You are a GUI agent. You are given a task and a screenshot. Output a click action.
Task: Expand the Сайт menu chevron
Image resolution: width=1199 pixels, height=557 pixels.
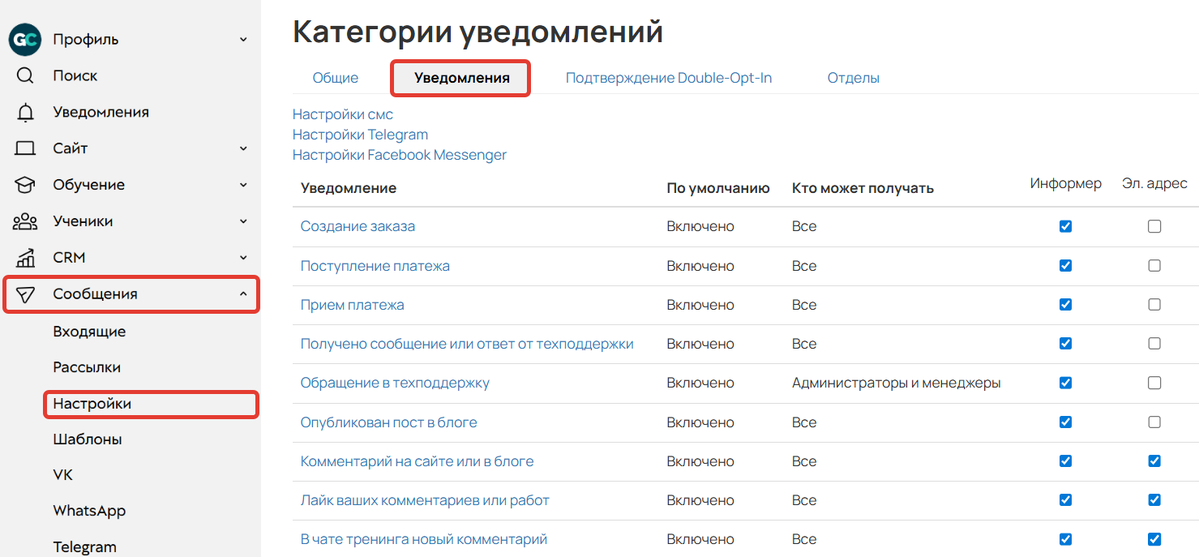click(243, 148)
